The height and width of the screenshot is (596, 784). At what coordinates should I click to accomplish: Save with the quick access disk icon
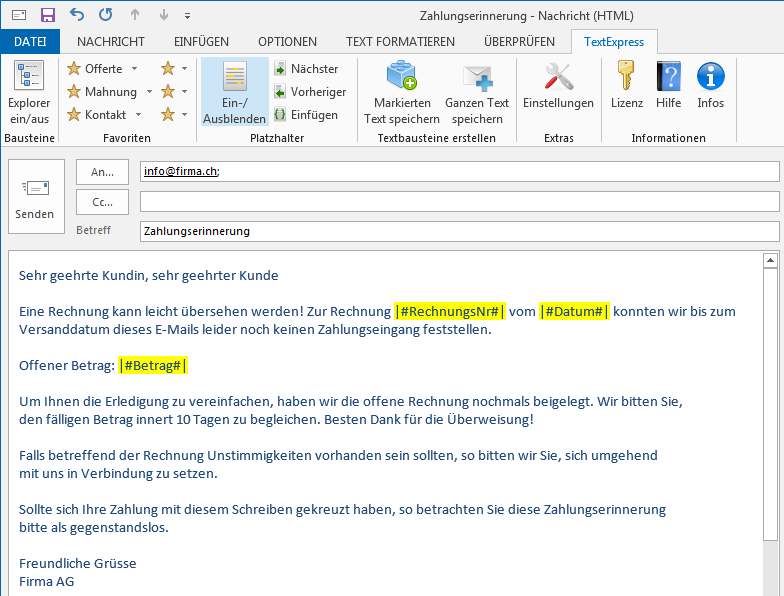48,15
